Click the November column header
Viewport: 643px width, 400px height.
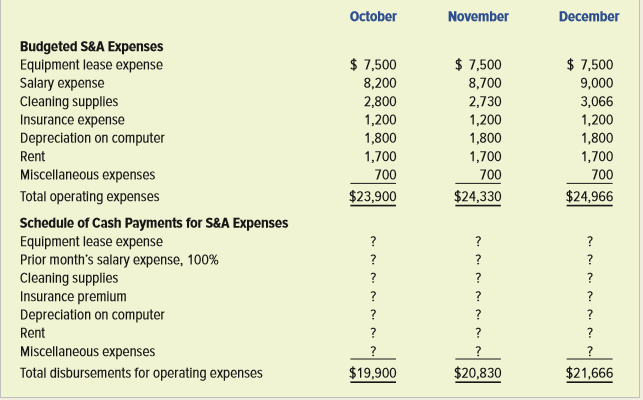pyautogui.click(x=478, y=16)
